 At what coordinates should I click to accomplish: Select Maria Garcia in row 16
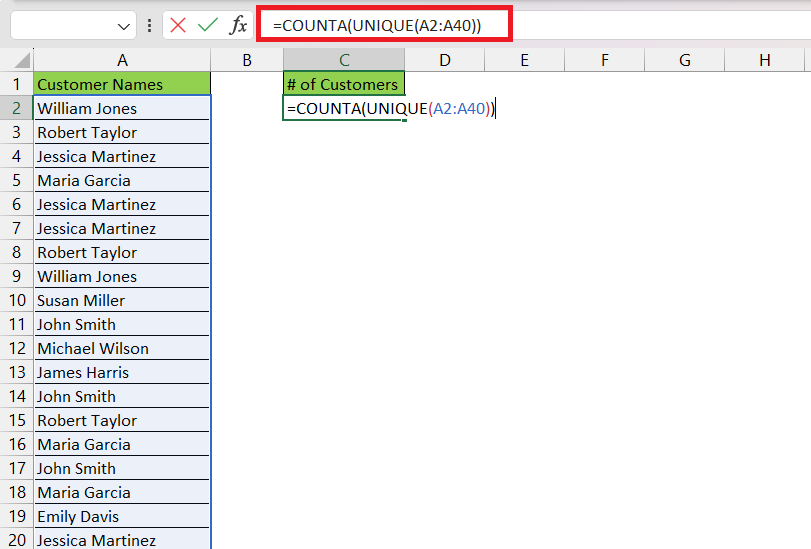click(x=122, y=444)
